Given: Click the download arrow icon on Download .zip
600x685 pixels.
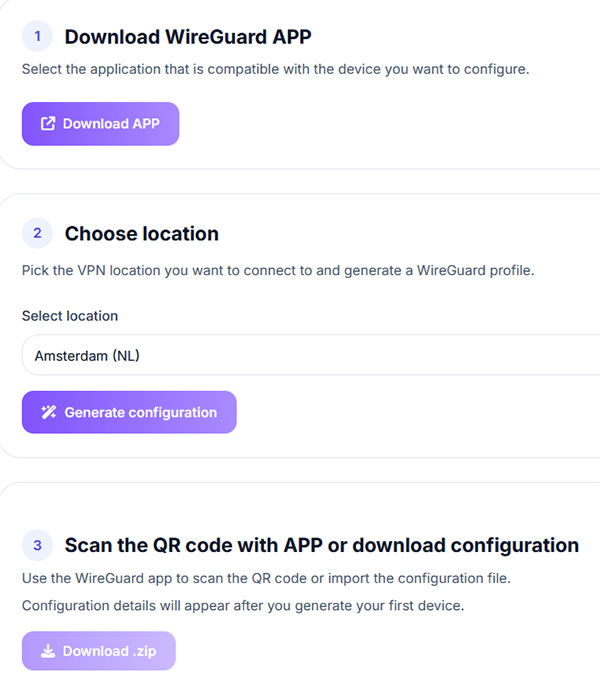Looking at the screenshot, I should (x=48, y=651).
